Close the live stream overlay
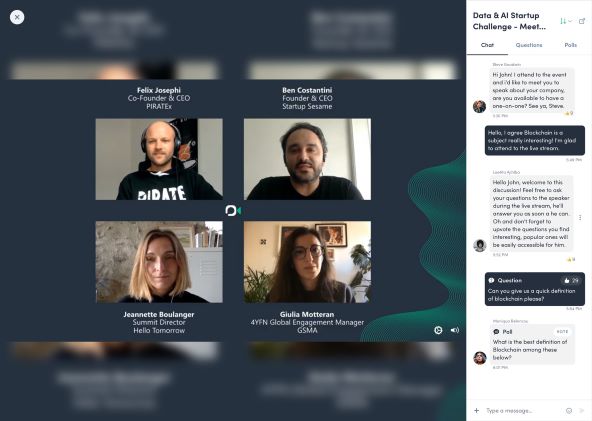The height and width of the screenshot is (421, 592). (x=17, y=17)
